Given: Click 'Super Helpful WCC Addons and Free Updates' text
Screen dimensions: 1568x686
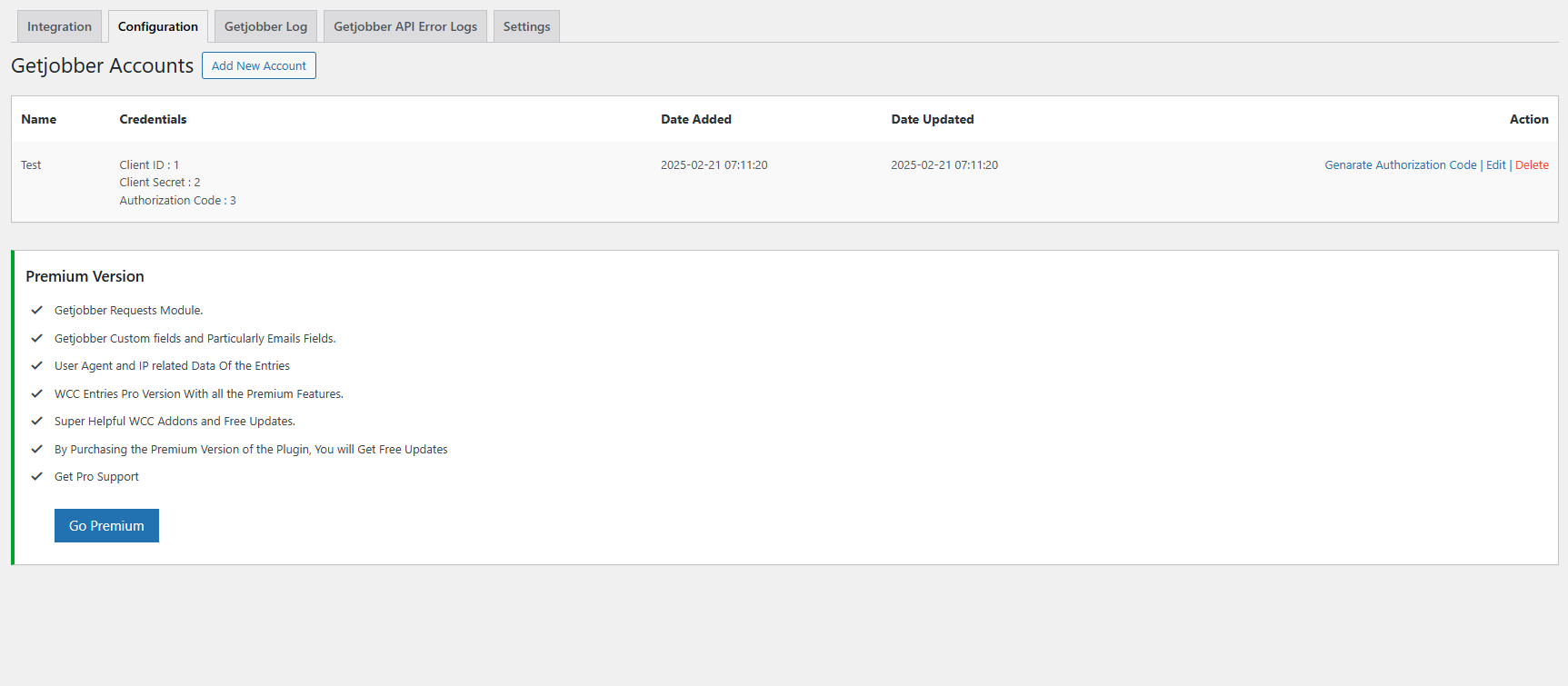Looking at the screenshot, I should point(175,422).
